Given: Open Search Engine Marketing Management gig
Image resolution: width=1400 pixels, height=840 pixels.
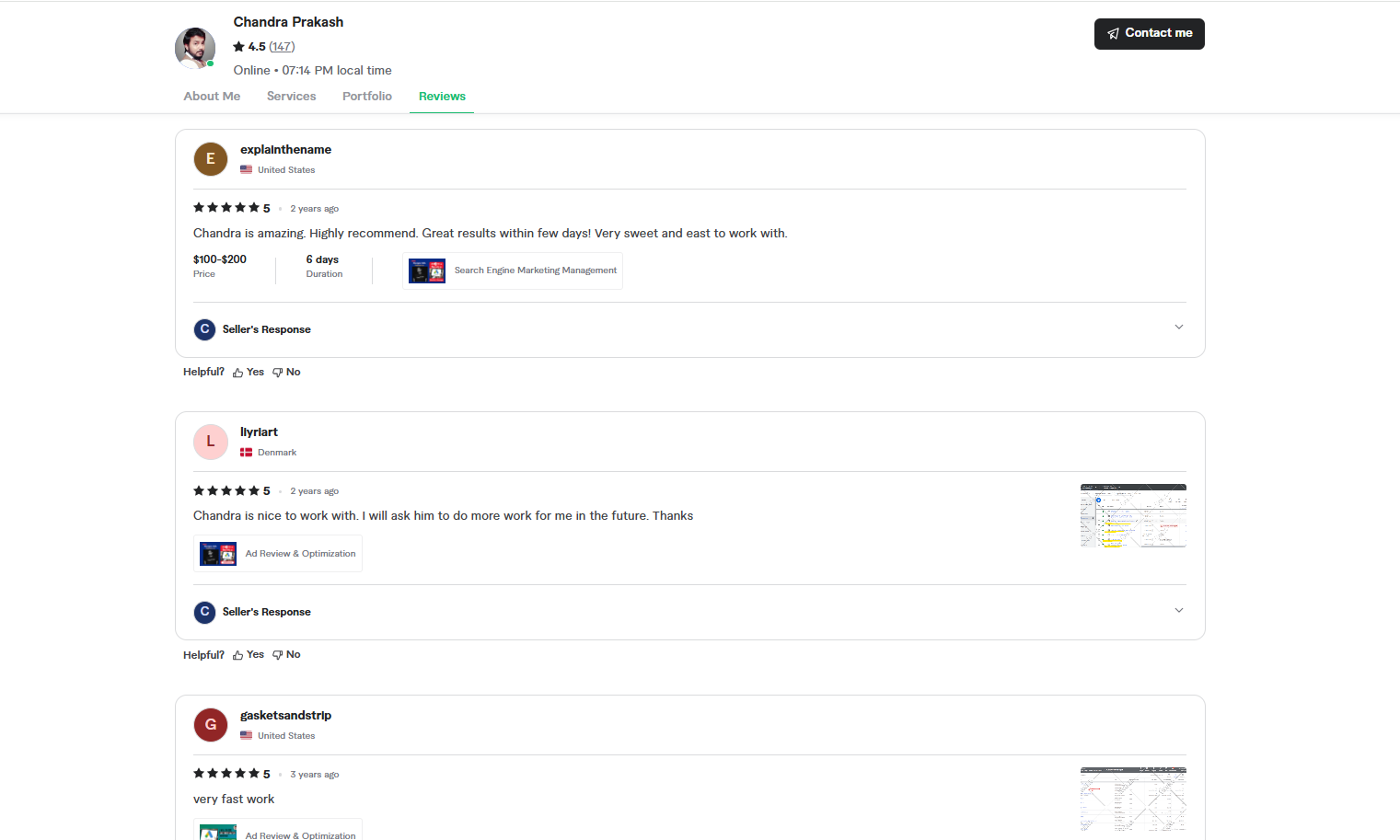Looking at the screenshot, I should click(x=513, y=271).
